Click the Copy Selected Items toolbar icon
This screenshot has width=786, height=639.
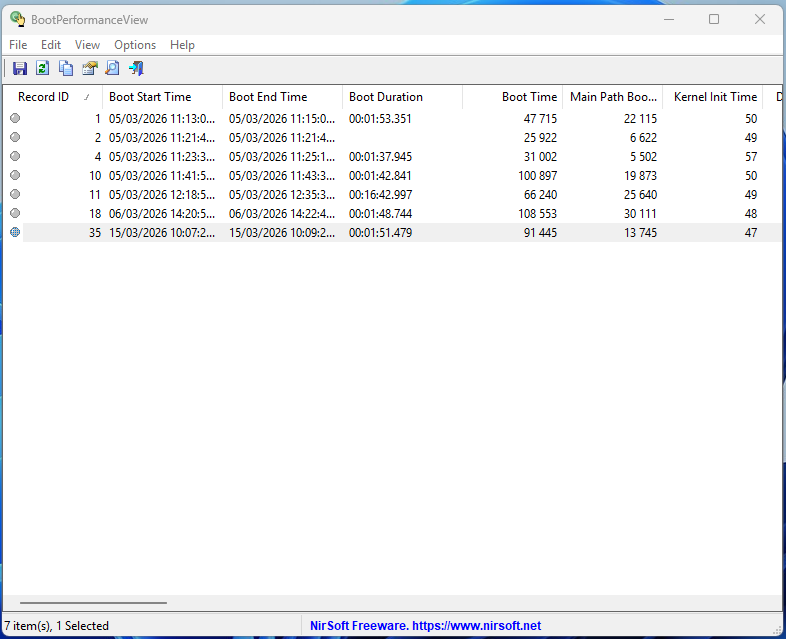click(x=66, y=68)
